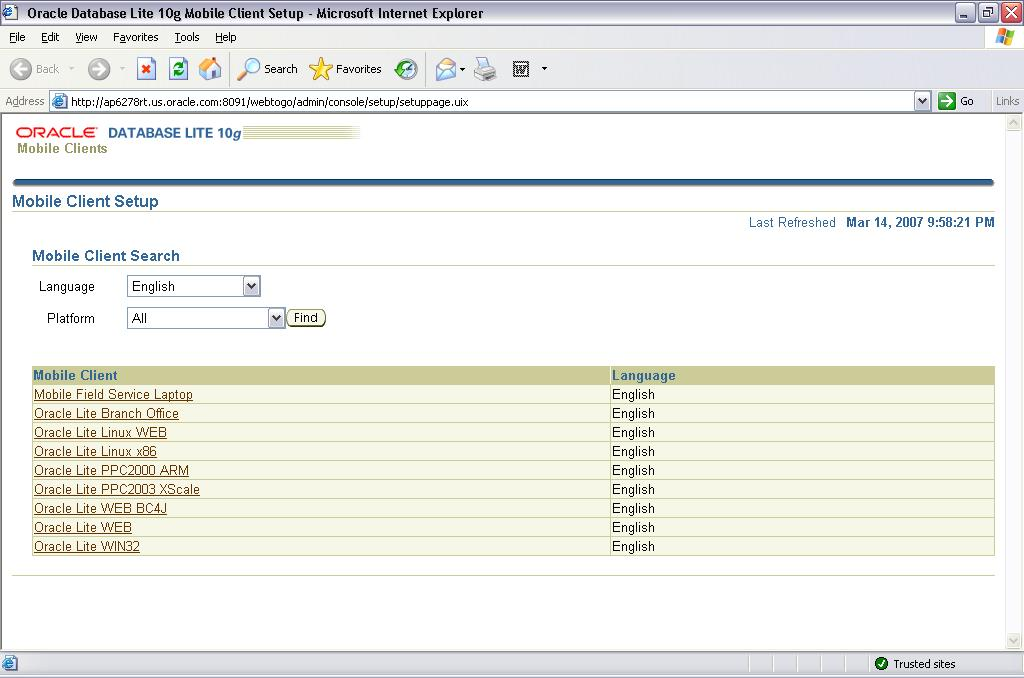Open the address bar dropdown arrow

pyautogui.click(x=922, y=101)
